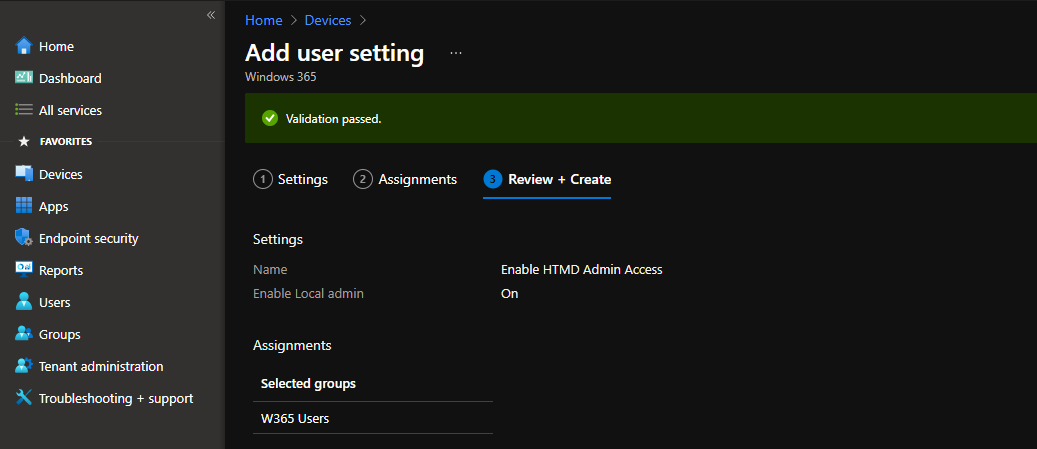The width and height of the screenshot is (1037, 449).
Task: Select the Review + Create step tab
Action: 547,179
